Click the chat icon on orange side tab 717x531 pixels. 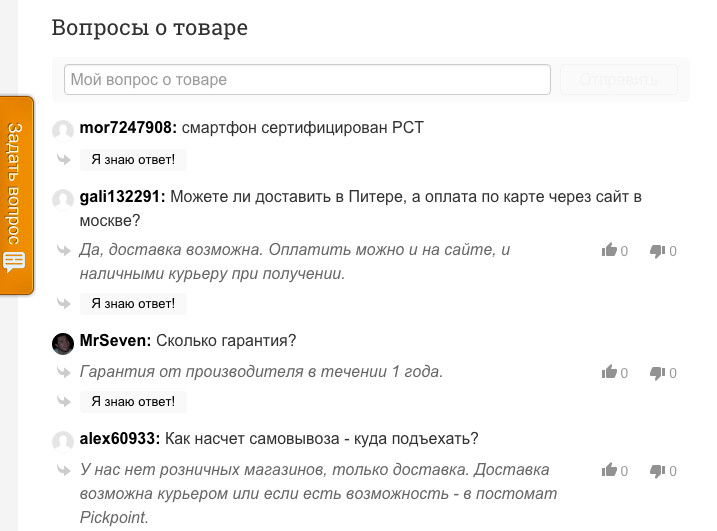(x=15, y=263)
